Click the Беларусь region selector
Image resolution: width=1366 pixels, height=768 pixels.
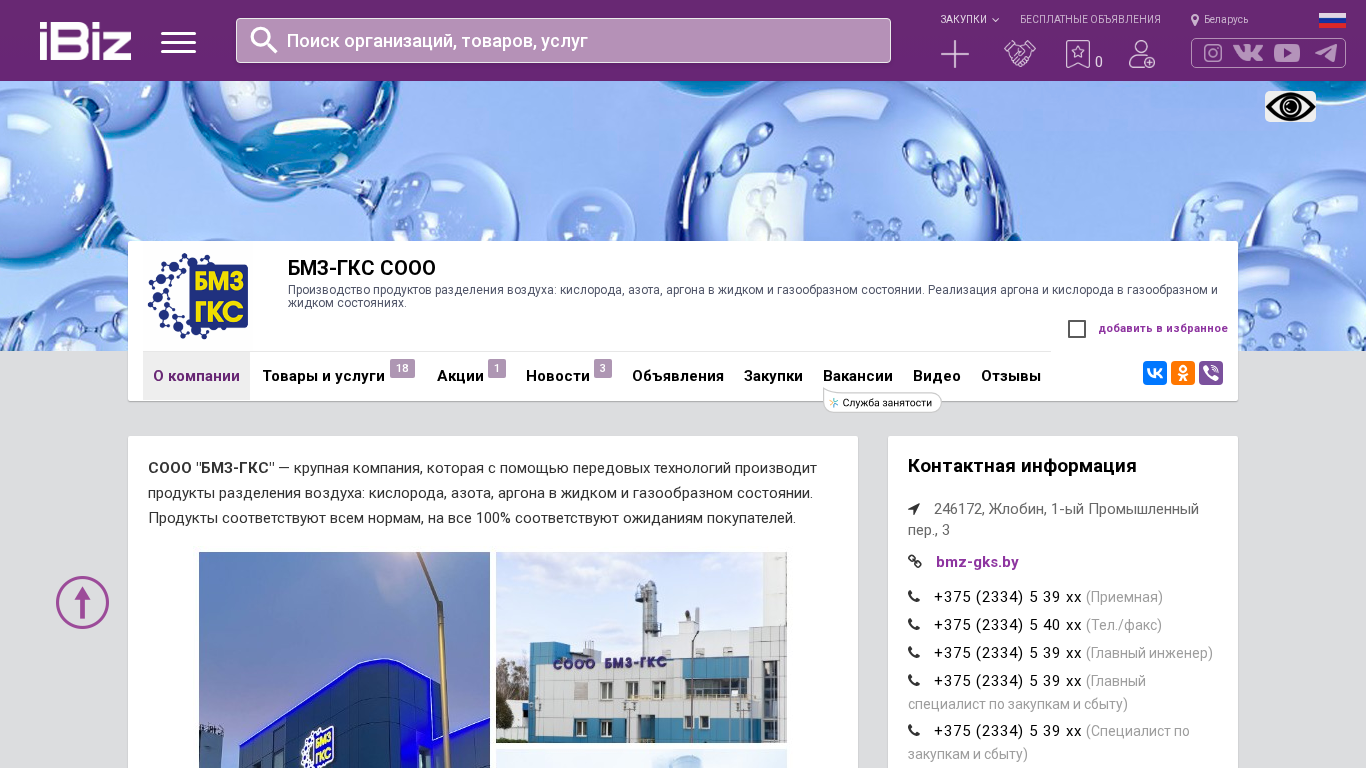pos(1226,20)
